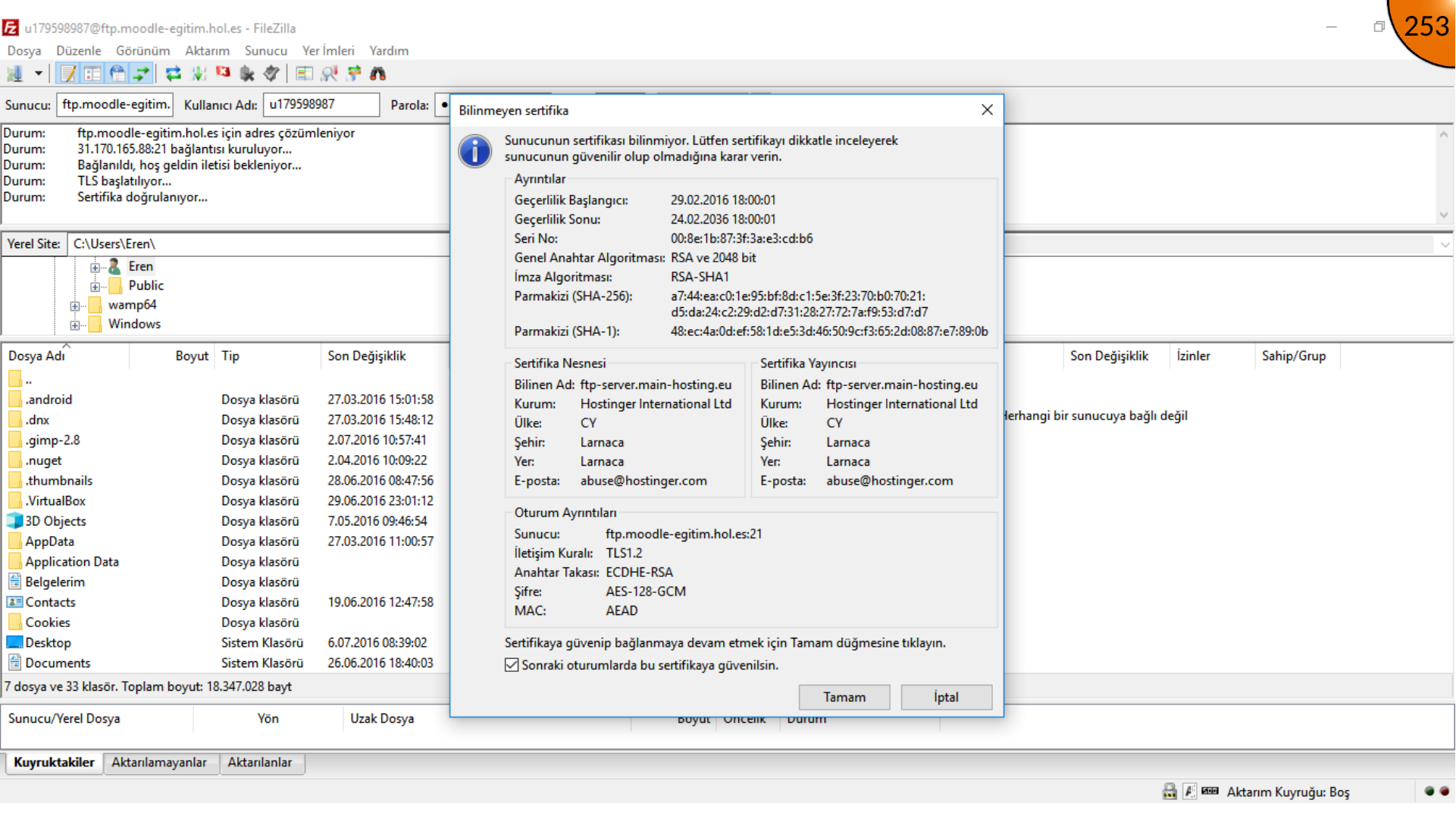Open Sunucu menu
1456x819 pixels.
pos(266,51)
